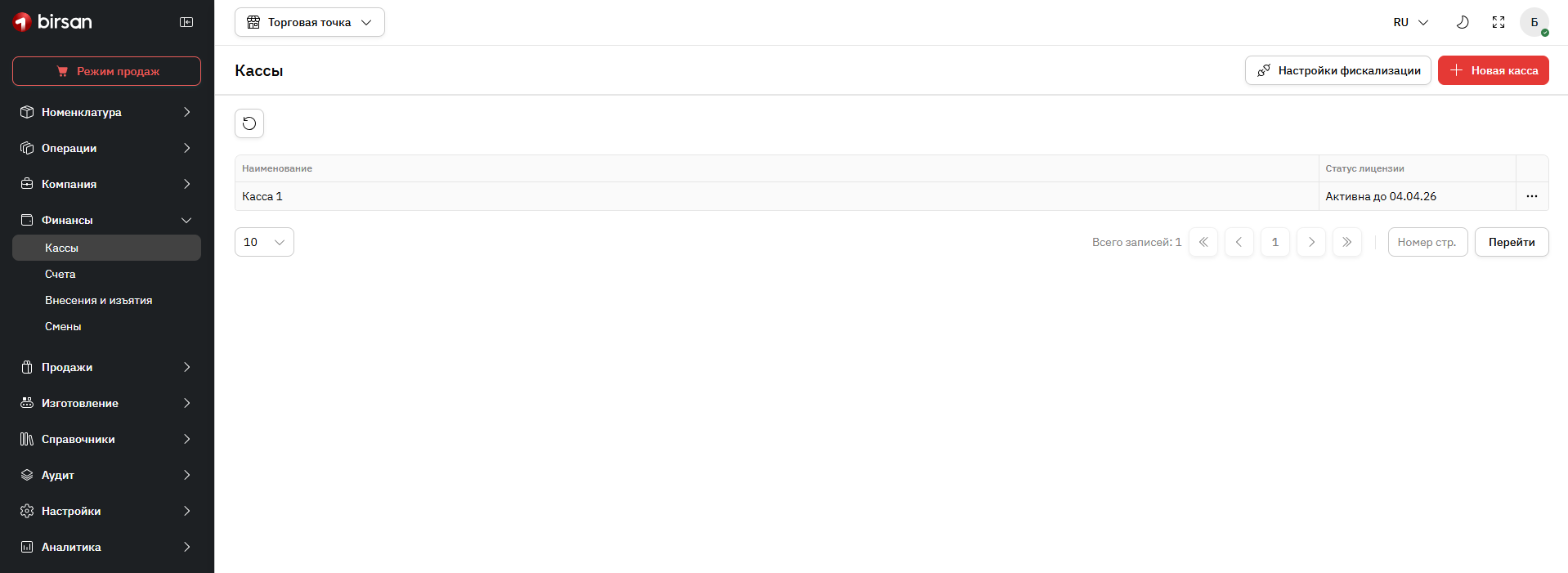Open RU language selector
1568x573 pixels.
(1410, 22)
